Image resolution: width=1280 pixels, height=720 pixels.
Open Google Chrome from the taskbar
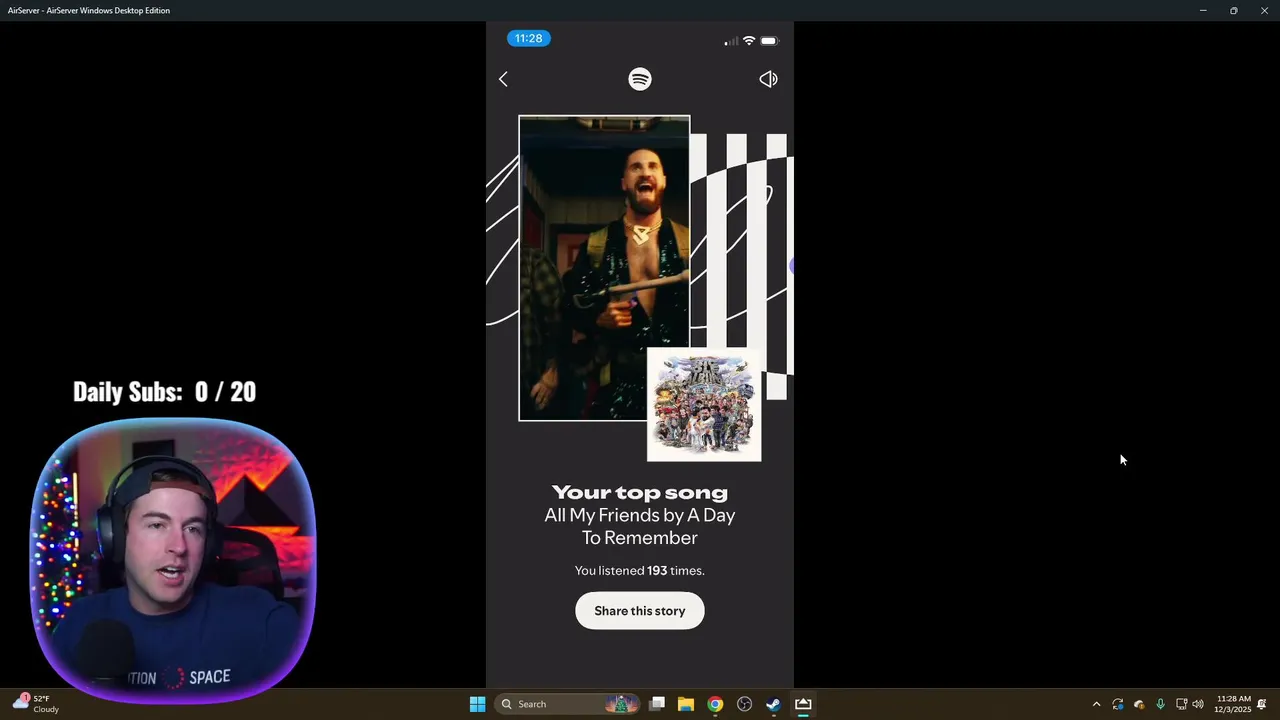pos(715,704)
